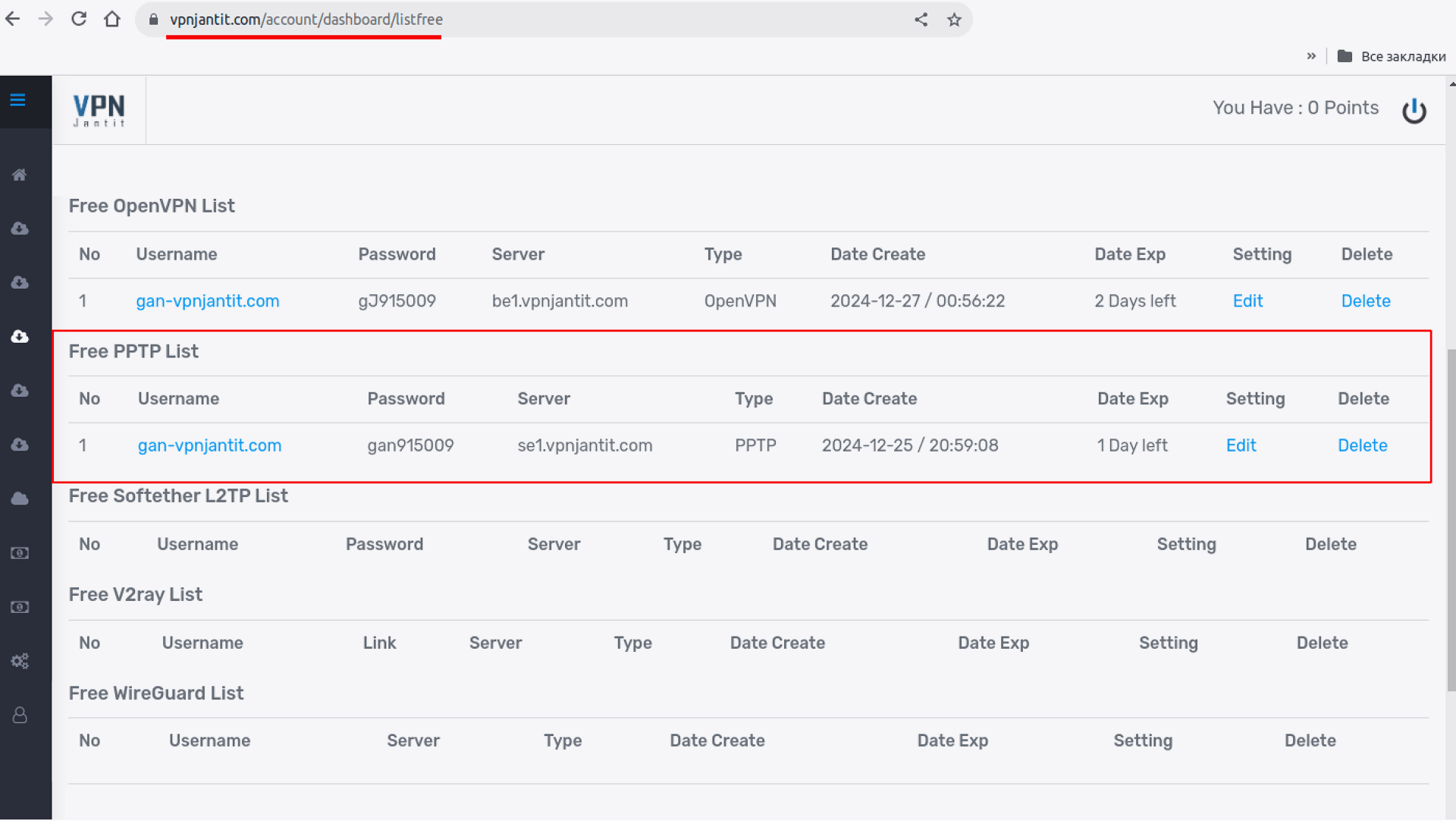Viewport: 1456px width, 821px height.
Task: Click the page vertical scrollbar
Action: (x=1451, y=520)
